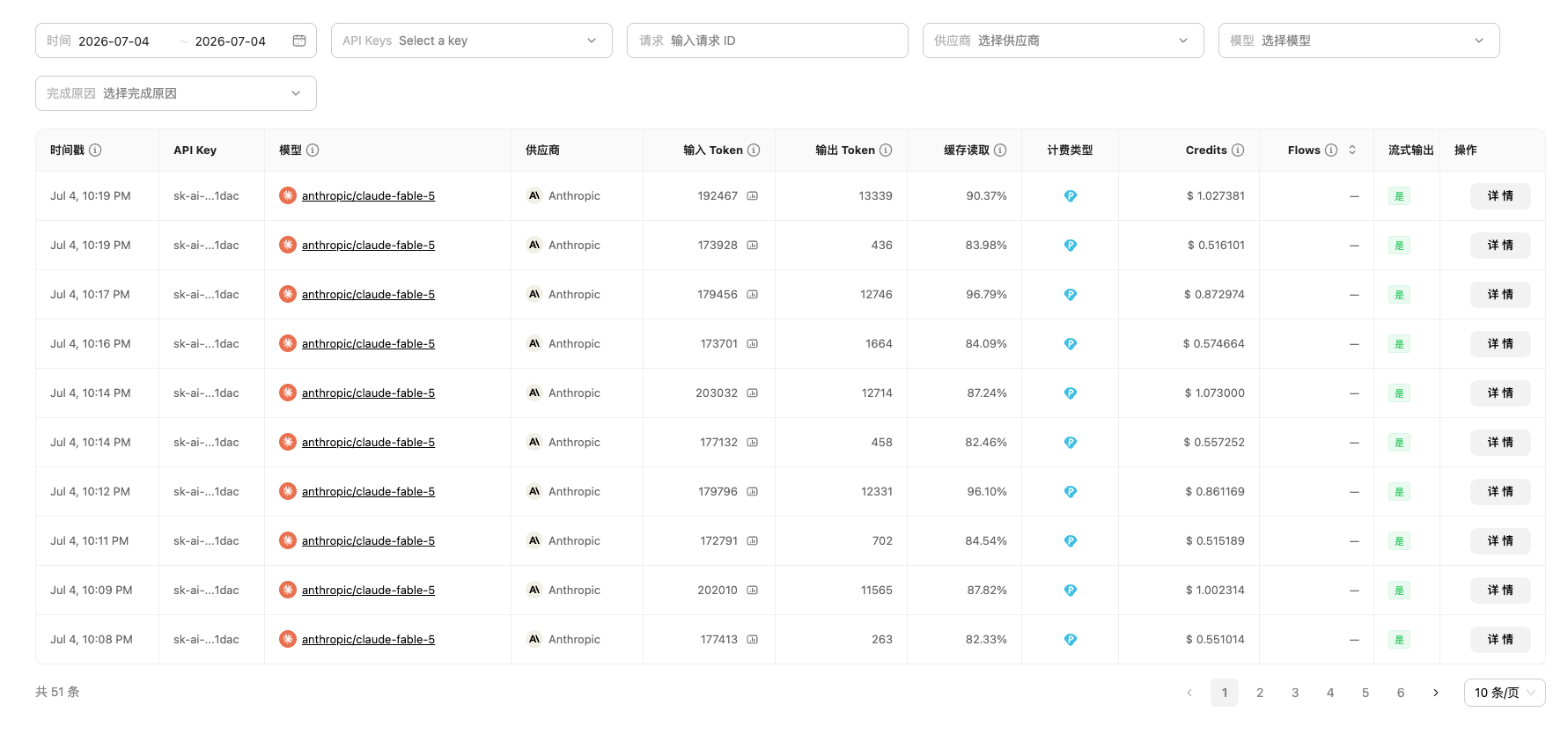
Task: Click billing type icon in $0.551014 row
Action: (1071, 640)
